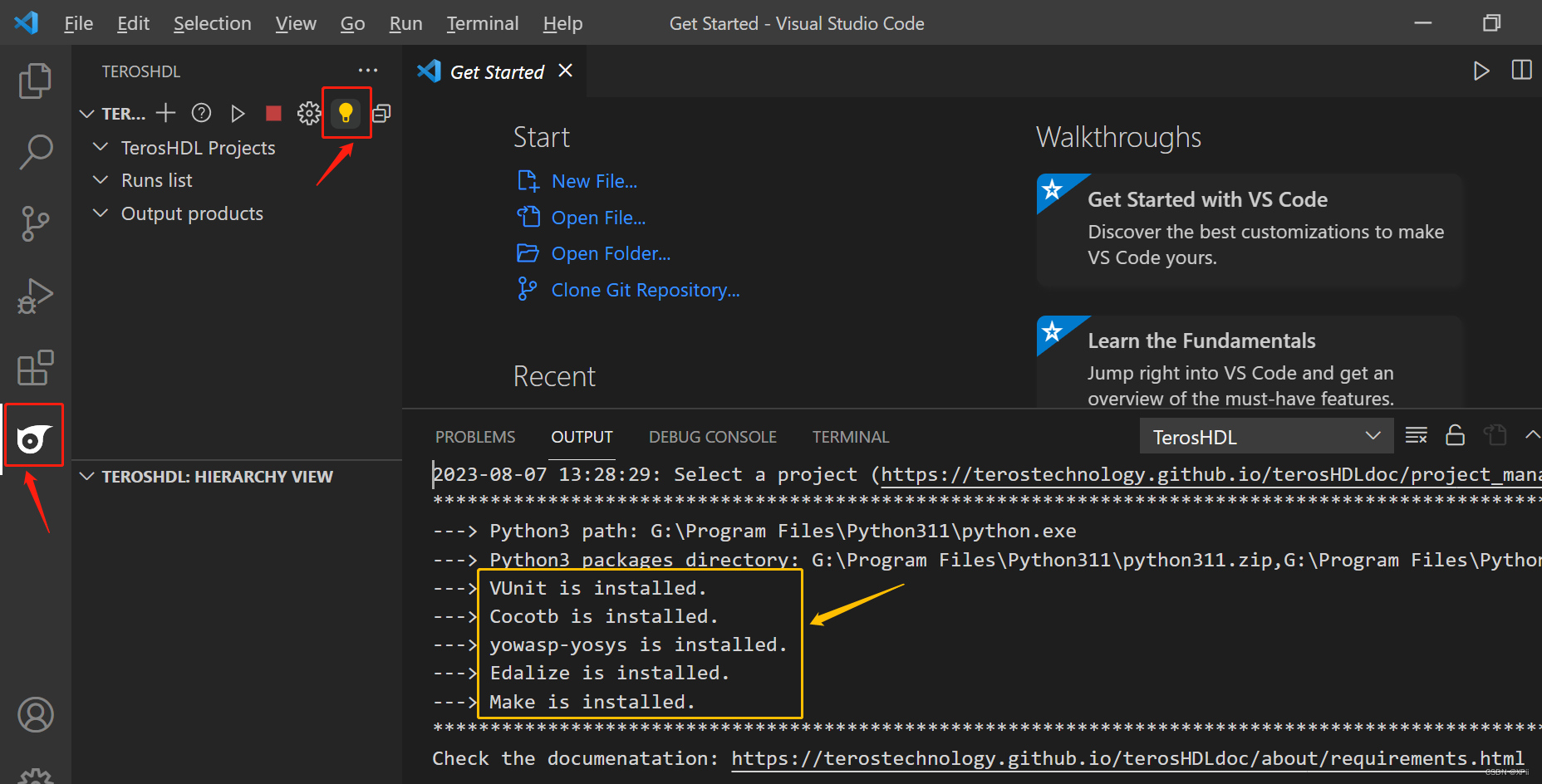Click the 'yowasp-yosys is installed.' output line
Image resolution: width=1542 pixels, height=784 pixels.
(637, 644)
